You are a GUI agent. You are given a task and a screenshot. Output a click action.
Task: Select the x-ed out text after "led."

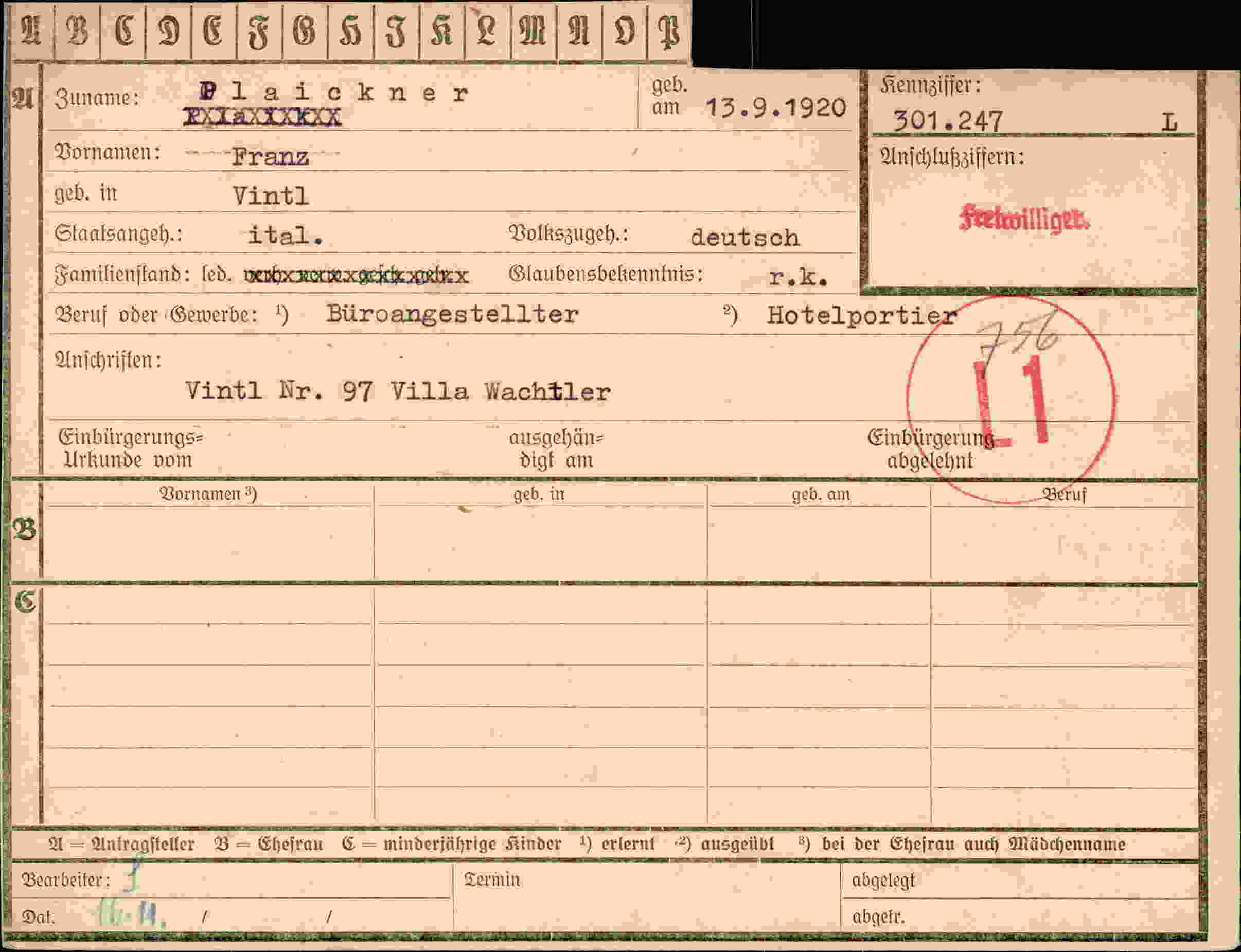tap(357, 276)
